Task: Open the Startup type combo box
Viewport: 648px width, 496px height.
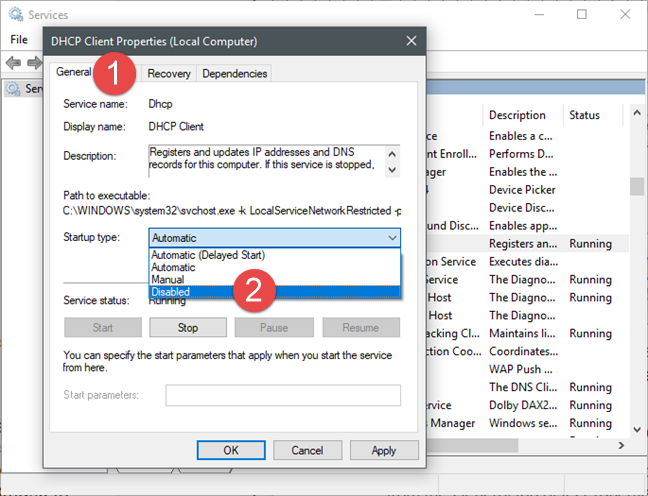Action: (274, 238)
